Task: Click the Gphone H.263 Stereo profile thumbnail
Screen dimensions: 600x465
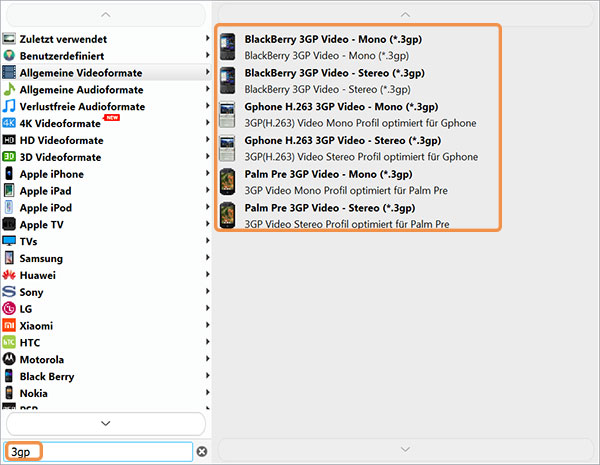Action: click(228, 148)
